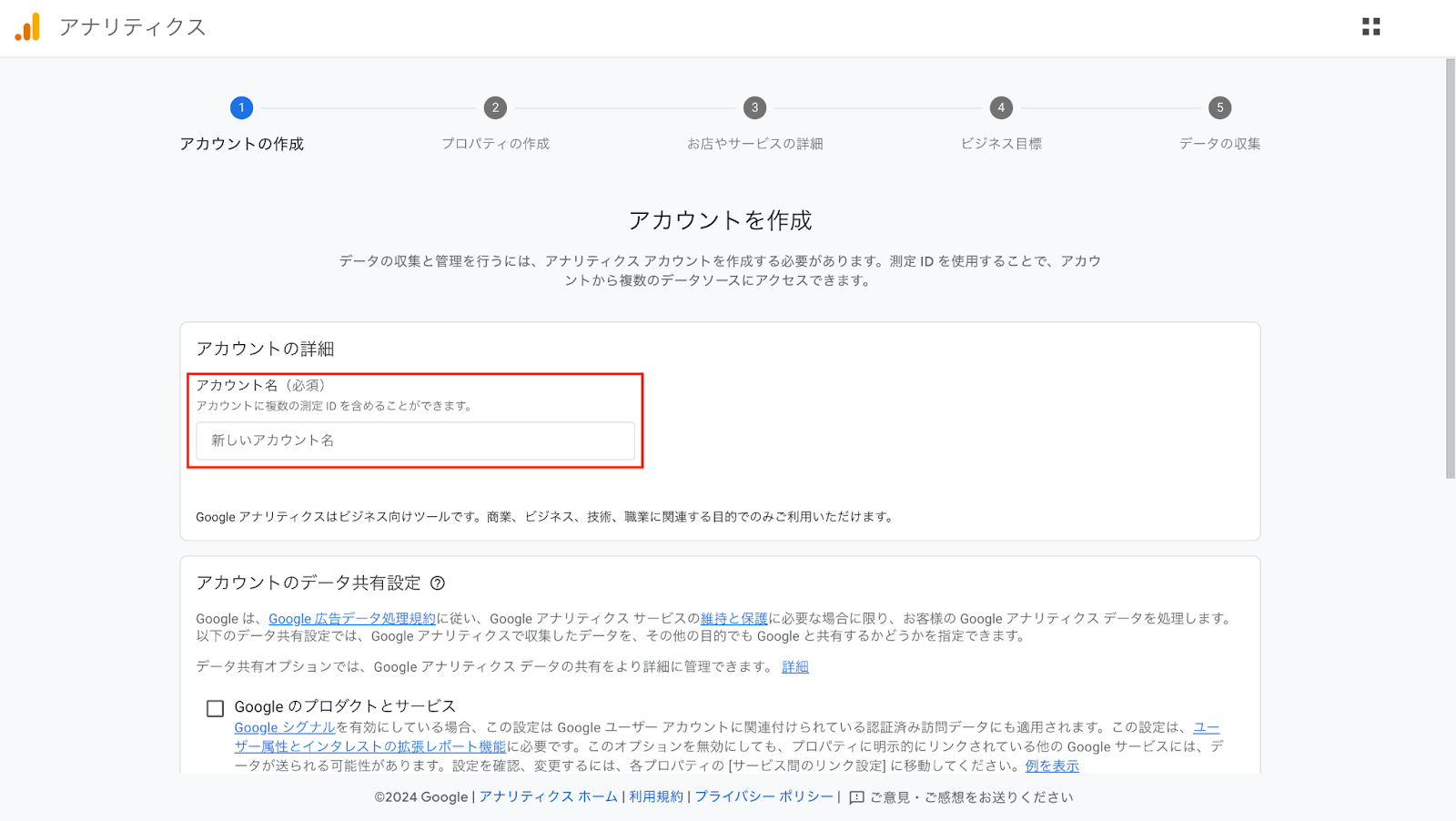Select step 5 データの収集

[1220, 107]
